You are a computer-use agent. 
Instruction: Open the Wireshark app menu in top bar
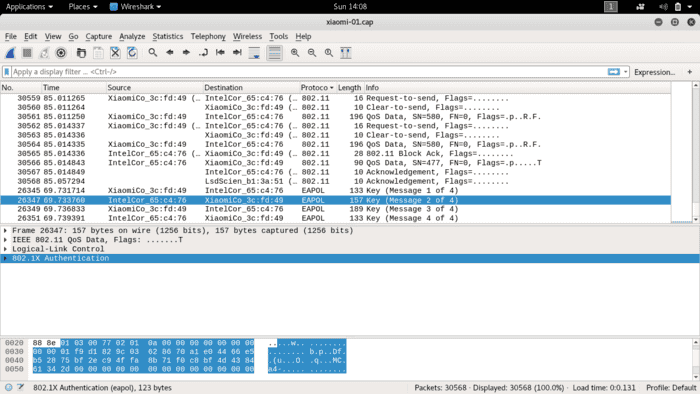(135, 7)
